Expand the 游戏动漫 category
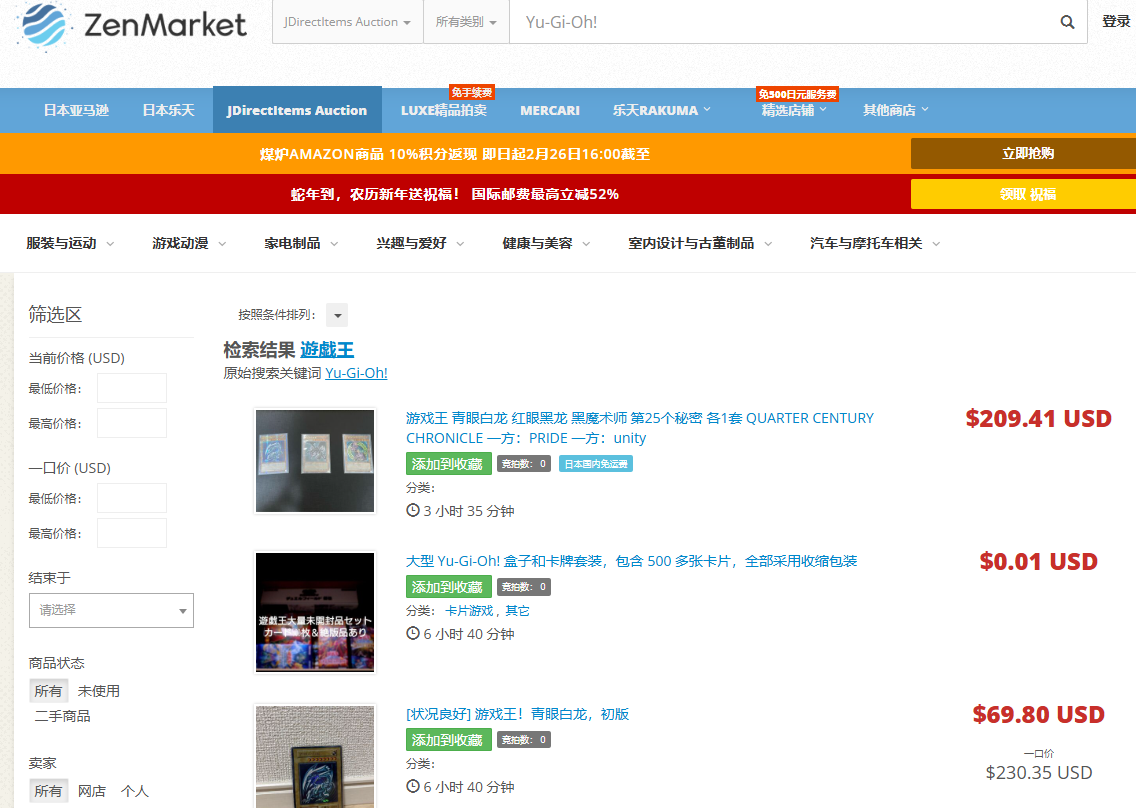Viewport: 1136px width, 808px height. 189,243
